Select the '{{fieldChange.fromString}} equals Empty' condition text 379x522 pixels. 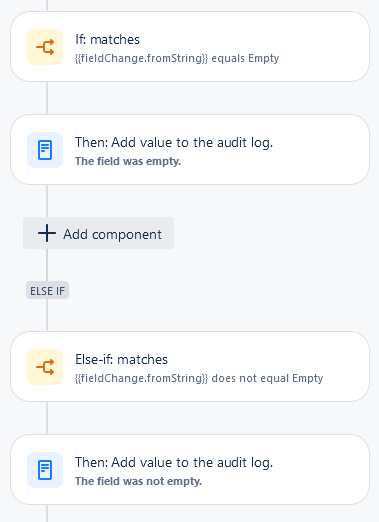point(177,58)
